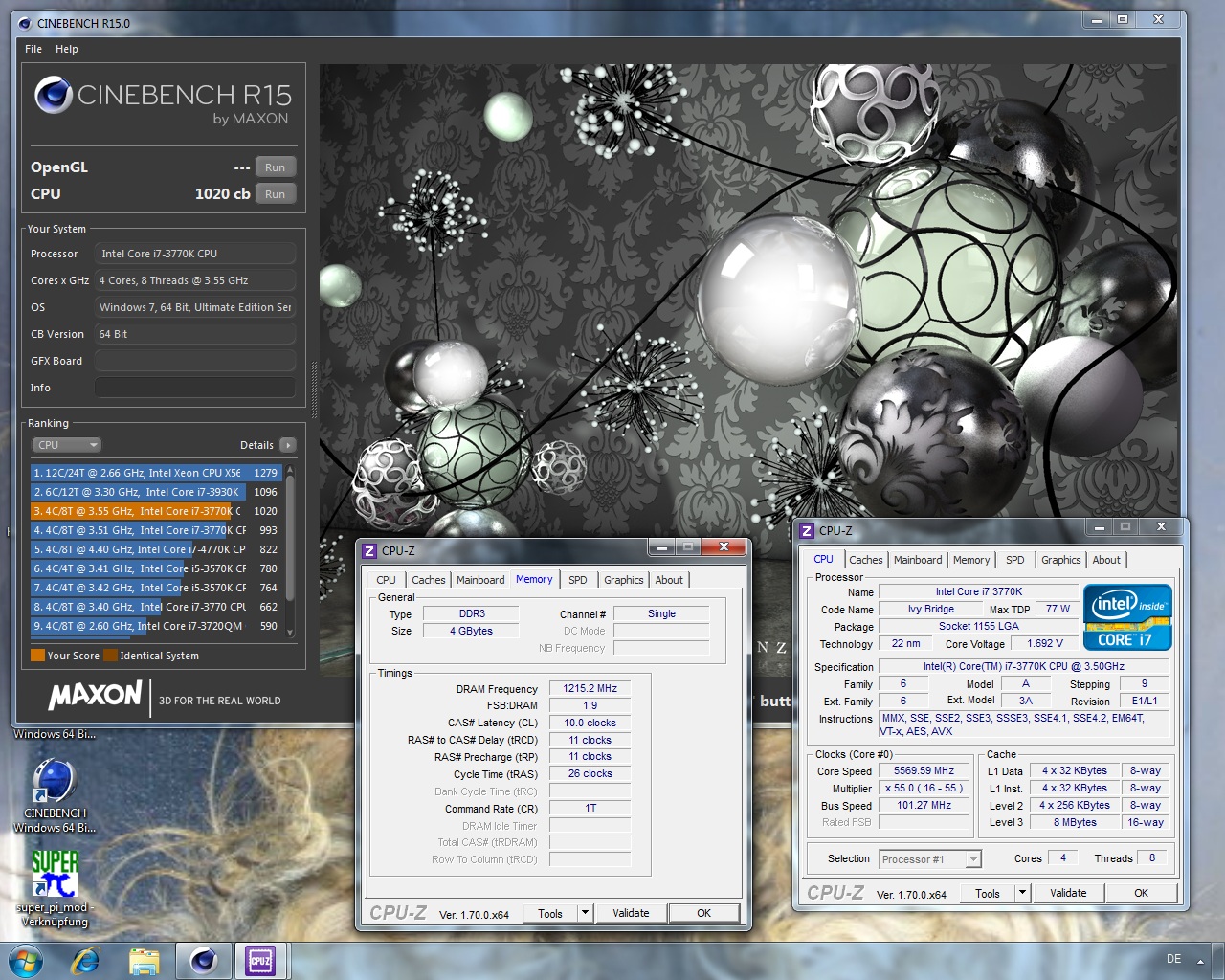
Task: Click the Cinebench R15 sphere logo
Action: click(x=54, y=95)
